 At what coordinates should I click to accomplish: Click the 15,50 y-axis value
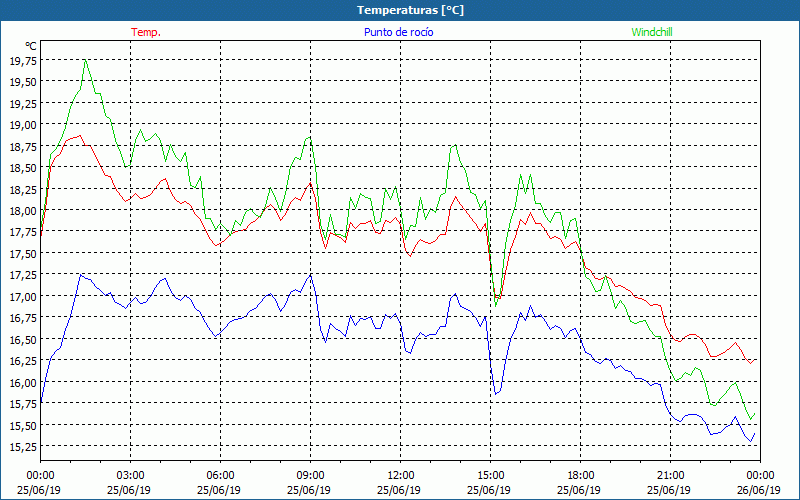(x=23, y=425)
